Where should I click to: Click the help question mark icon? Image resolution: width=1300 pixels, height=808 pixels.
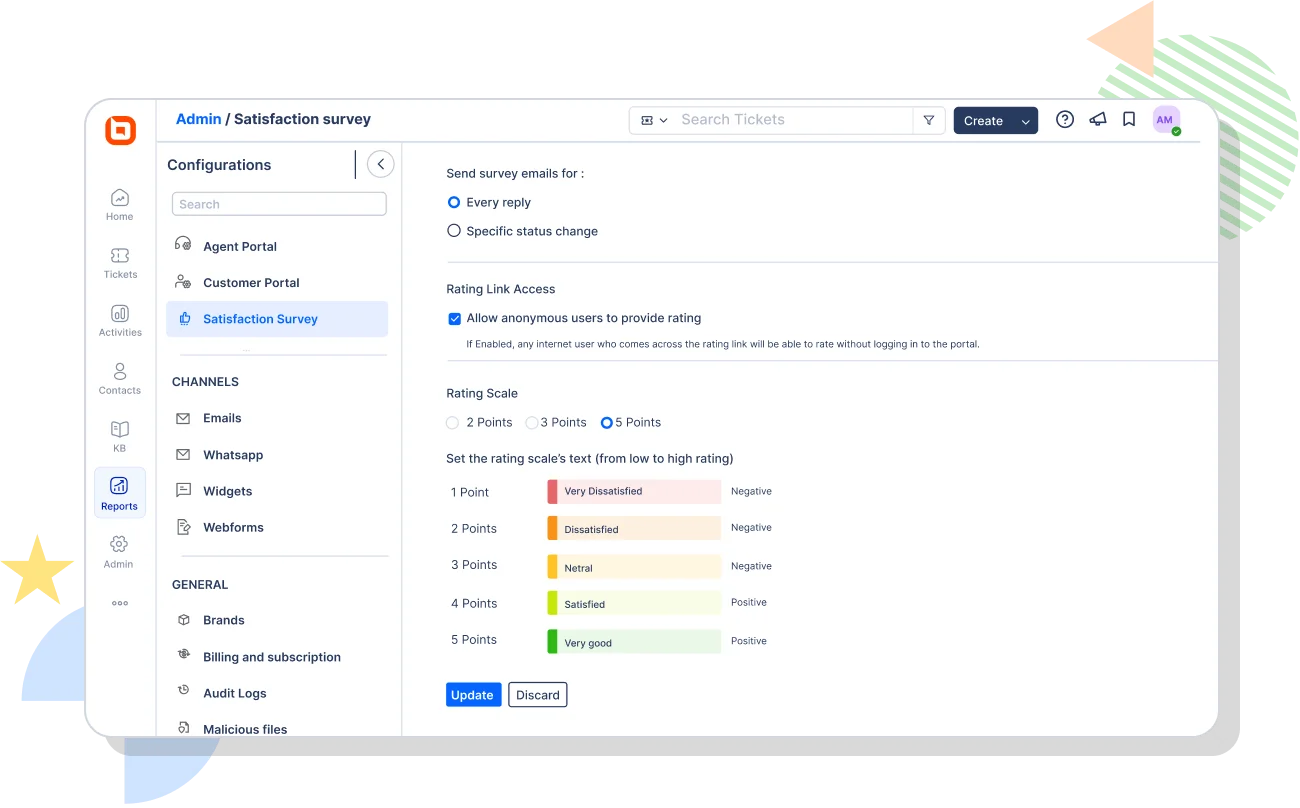click(x=1064, y=119)
